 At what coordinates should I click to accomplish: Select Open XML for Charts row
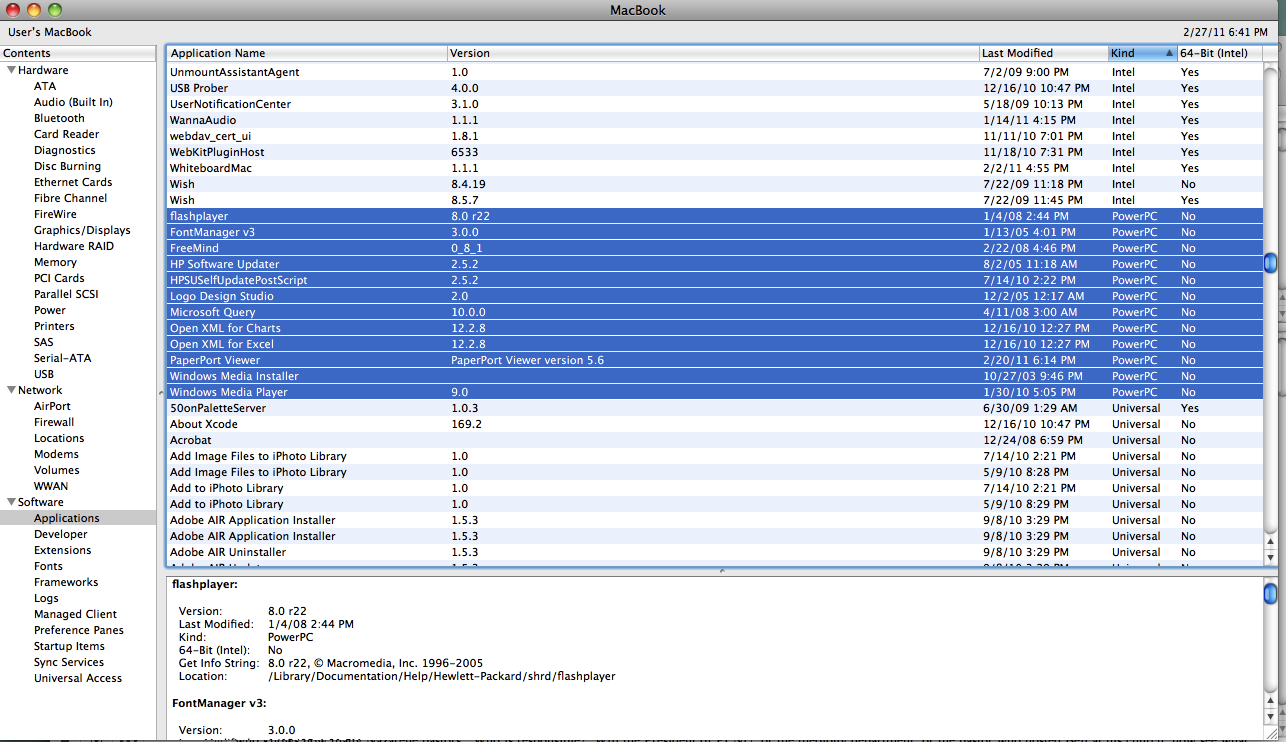pos(714,328)
